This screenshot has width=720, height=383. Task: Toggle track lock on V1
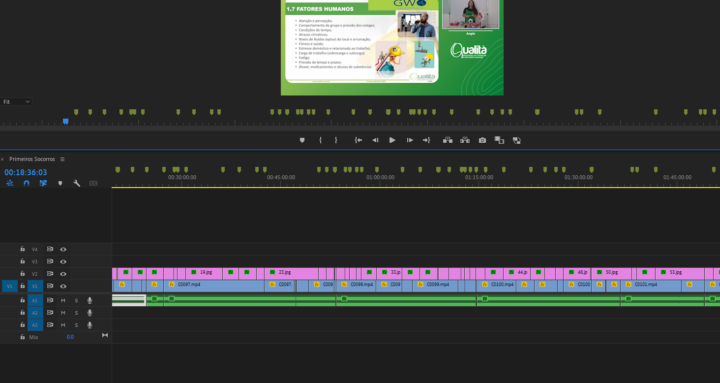[x=22, y=286]
